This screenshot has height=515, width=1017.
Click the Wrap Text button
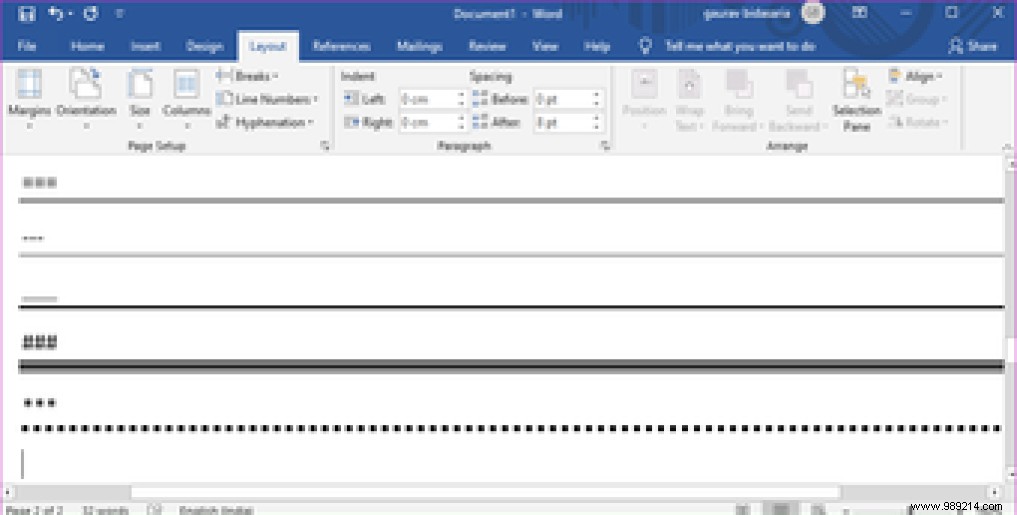(689, 99)
